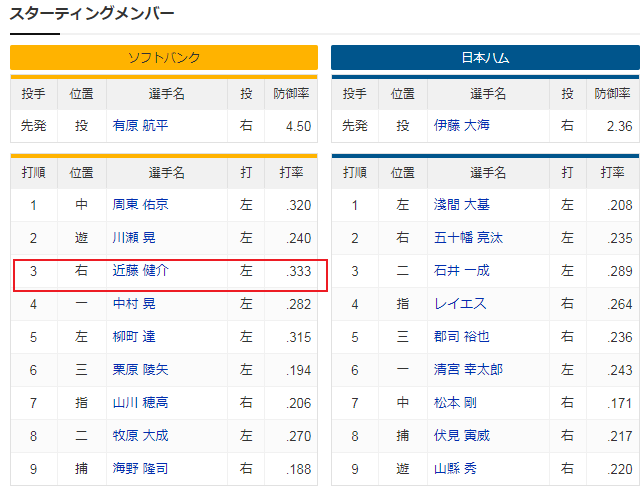Screen dimensions: 641x503
Task: Open player link 牧原 大成
Action: [x=140, y=436]
